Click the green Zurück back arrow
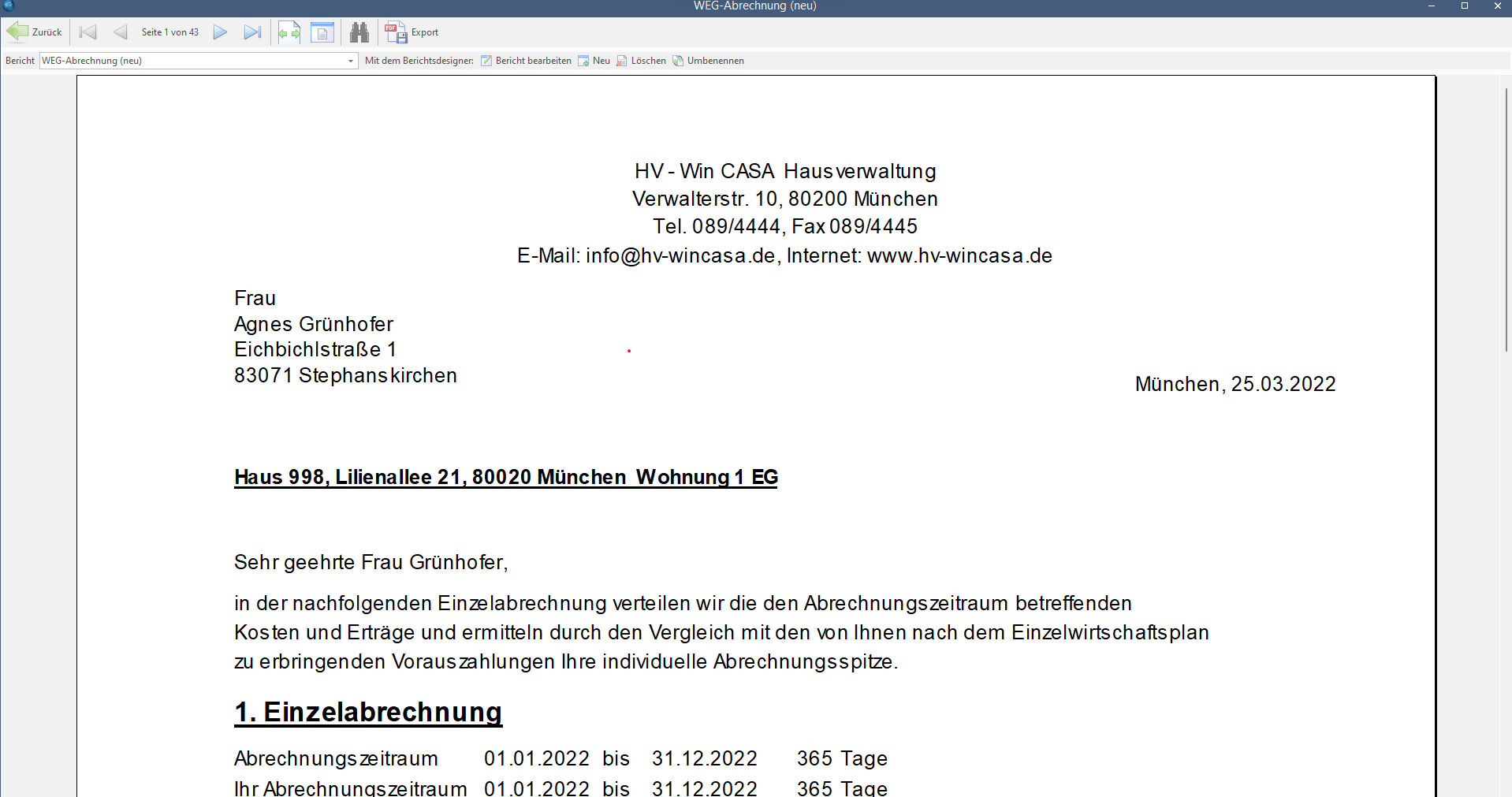 point(34,32)
